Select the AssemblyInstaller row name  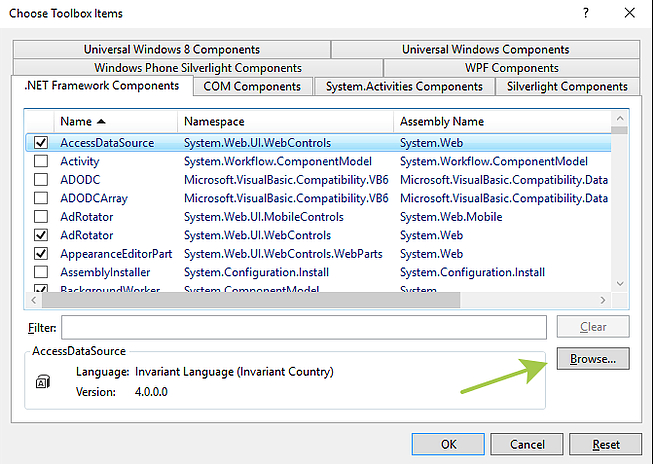coord(105,272)
